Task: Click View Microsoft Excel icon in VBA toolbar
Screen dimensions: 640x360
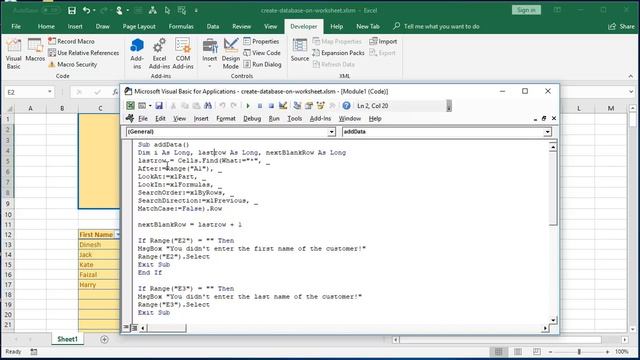Action: point(130,106)
